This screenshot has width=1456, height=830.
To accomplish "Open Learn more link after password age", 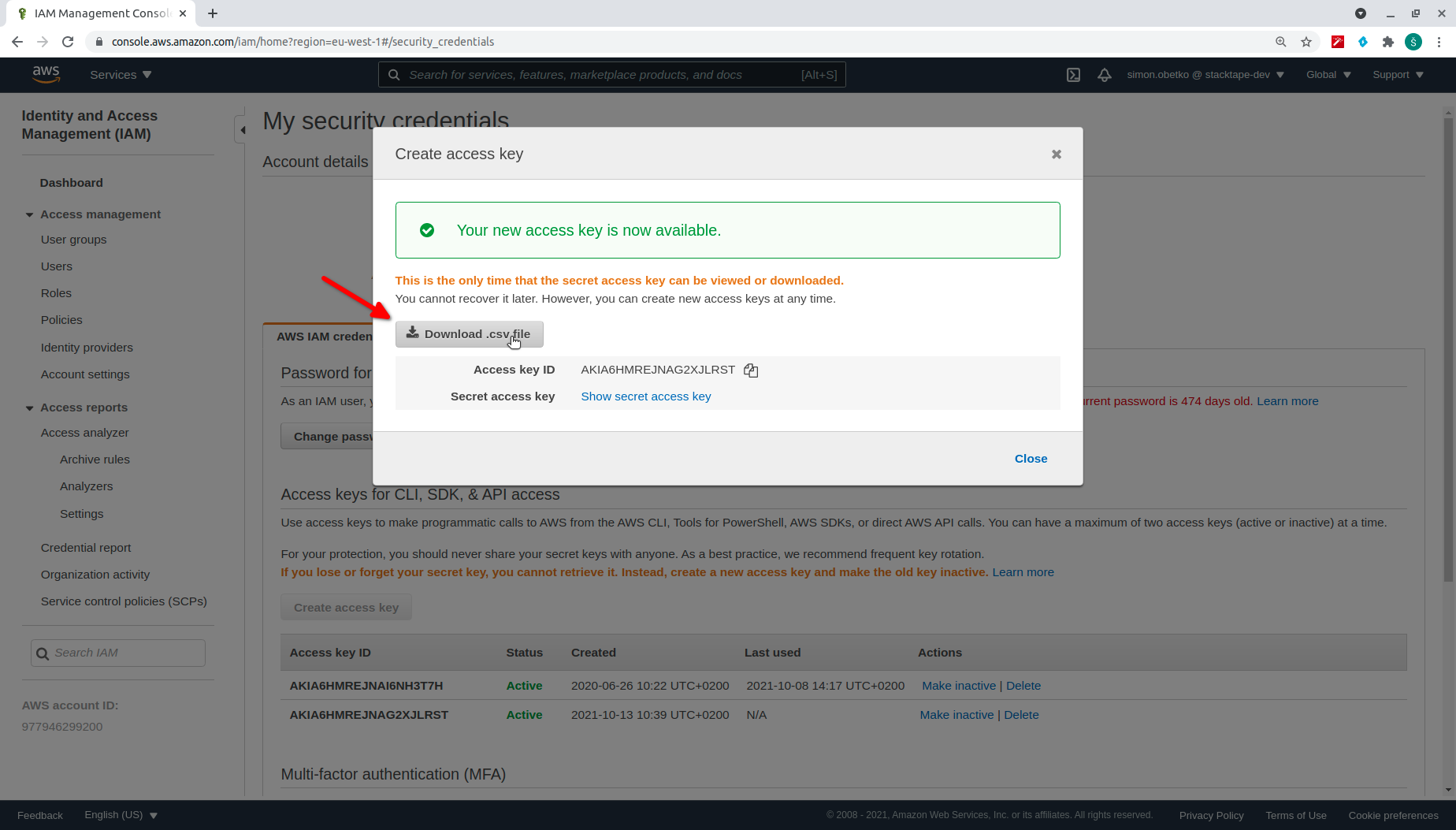I will (x=1287, y=401).
